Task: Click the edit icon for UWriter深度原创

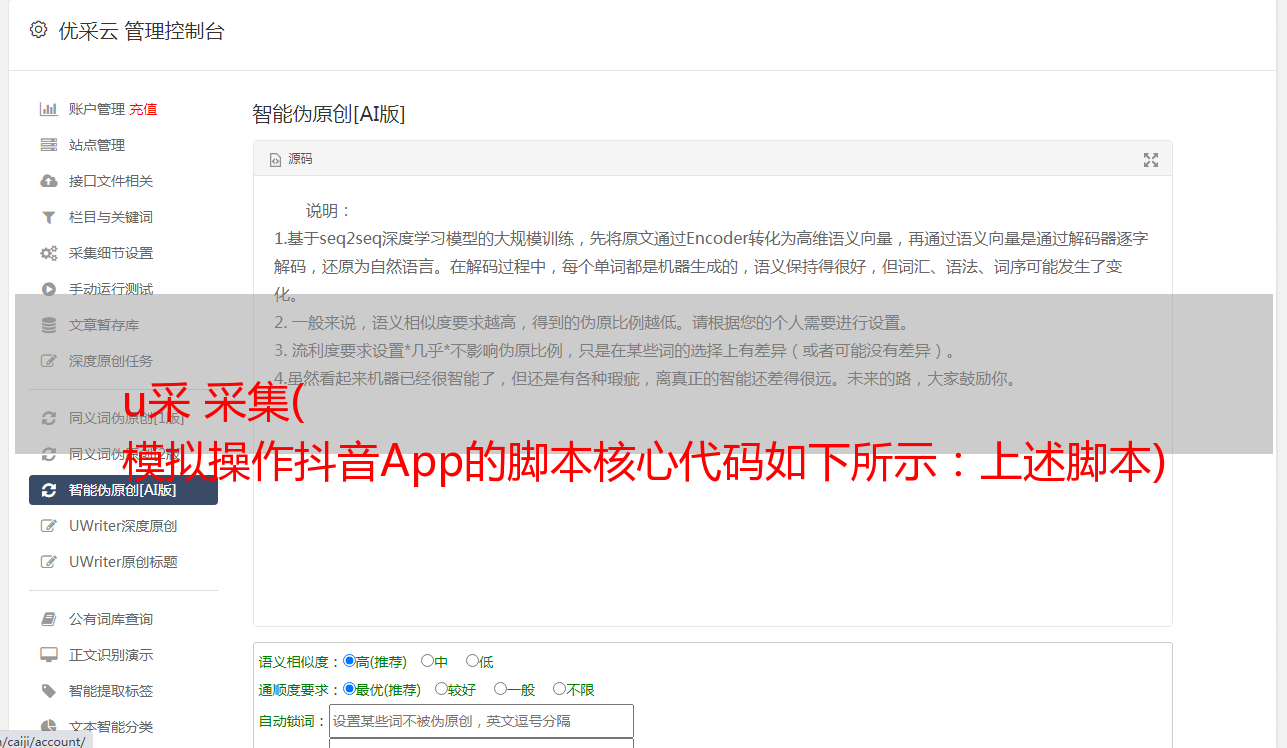Action: coord(48,526)
